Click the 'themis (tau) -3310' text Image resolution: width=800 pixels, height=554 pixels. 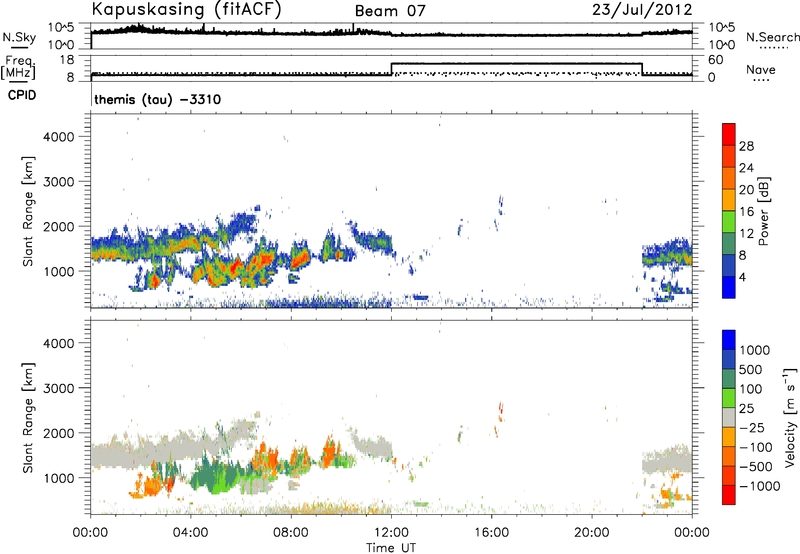click(158, 99)
